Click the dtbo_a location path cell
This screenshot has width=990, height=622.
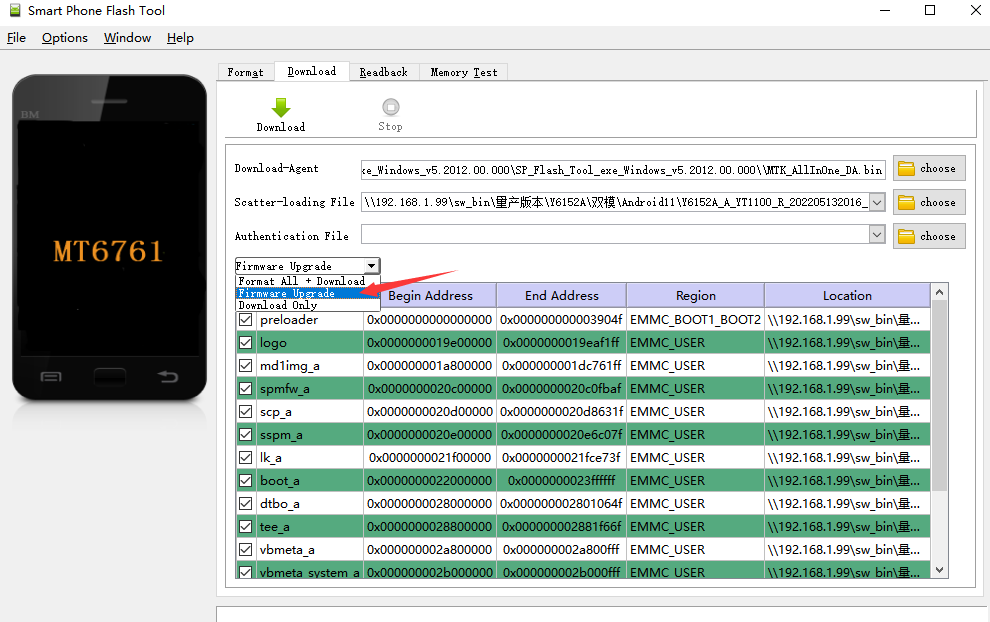(x=847, y=504)
